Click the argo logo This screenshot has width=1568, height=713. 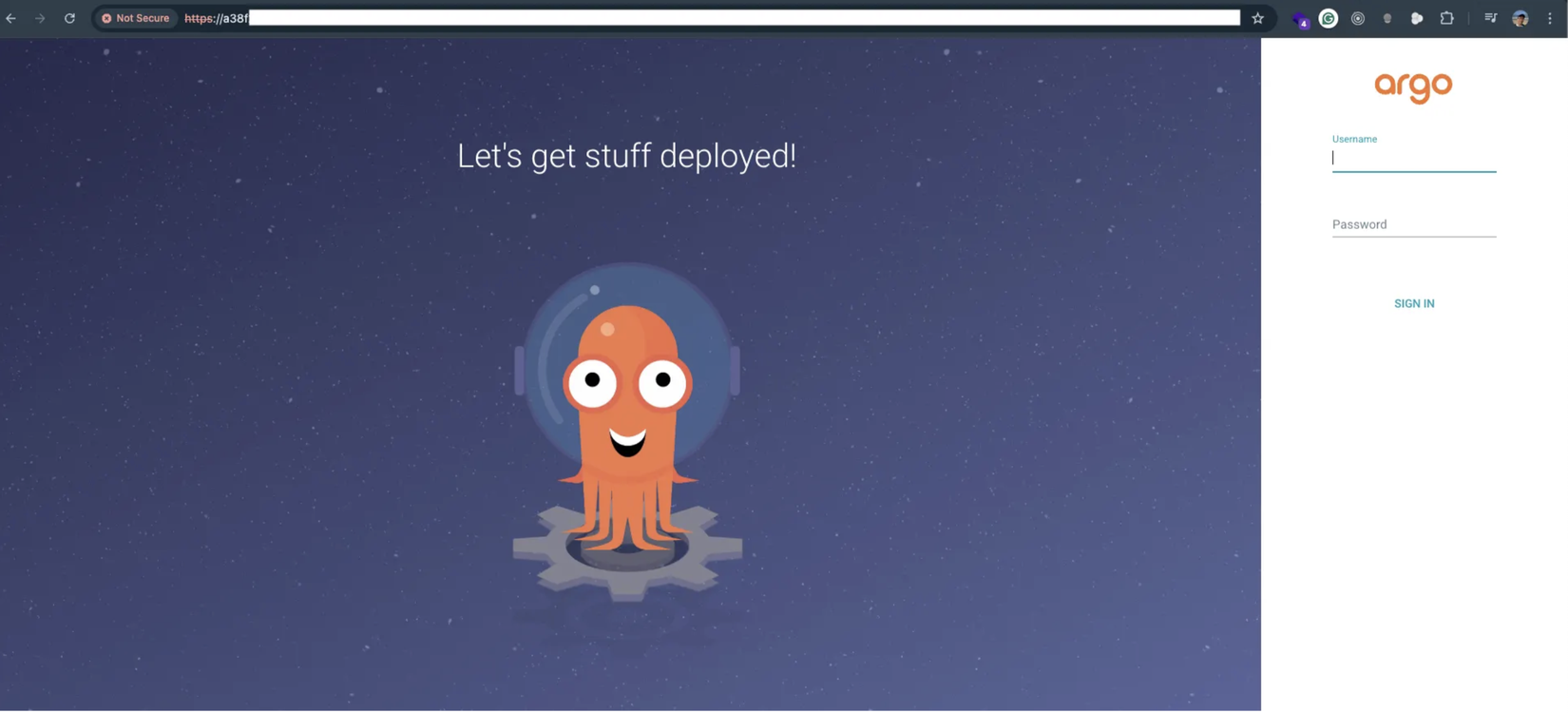[1413, 87]
